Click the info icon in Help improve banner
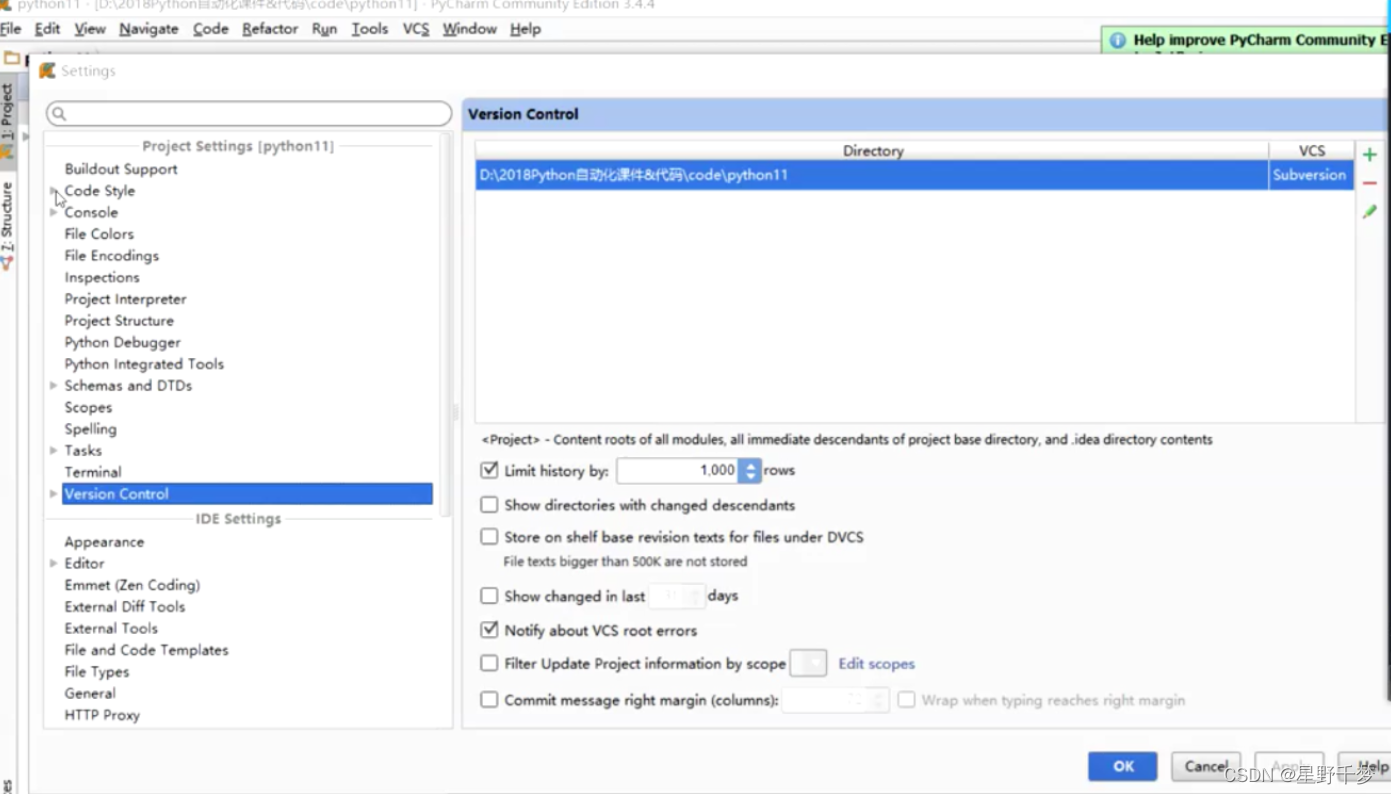1391x794 pixels. 1117,40
